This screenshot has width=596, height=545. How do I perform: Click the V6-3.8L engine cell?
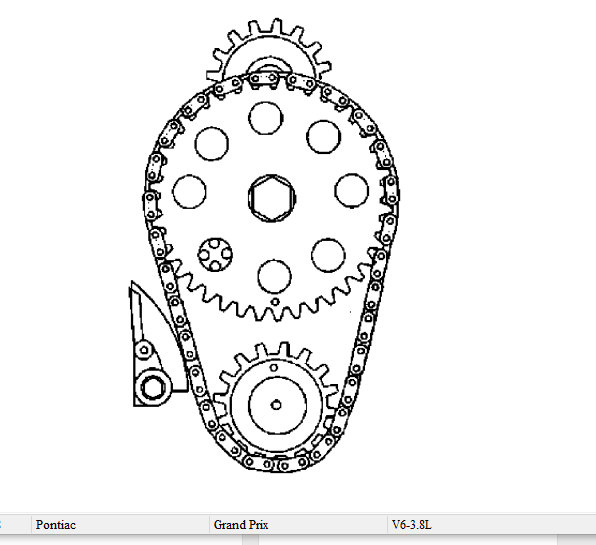[492, 525]
